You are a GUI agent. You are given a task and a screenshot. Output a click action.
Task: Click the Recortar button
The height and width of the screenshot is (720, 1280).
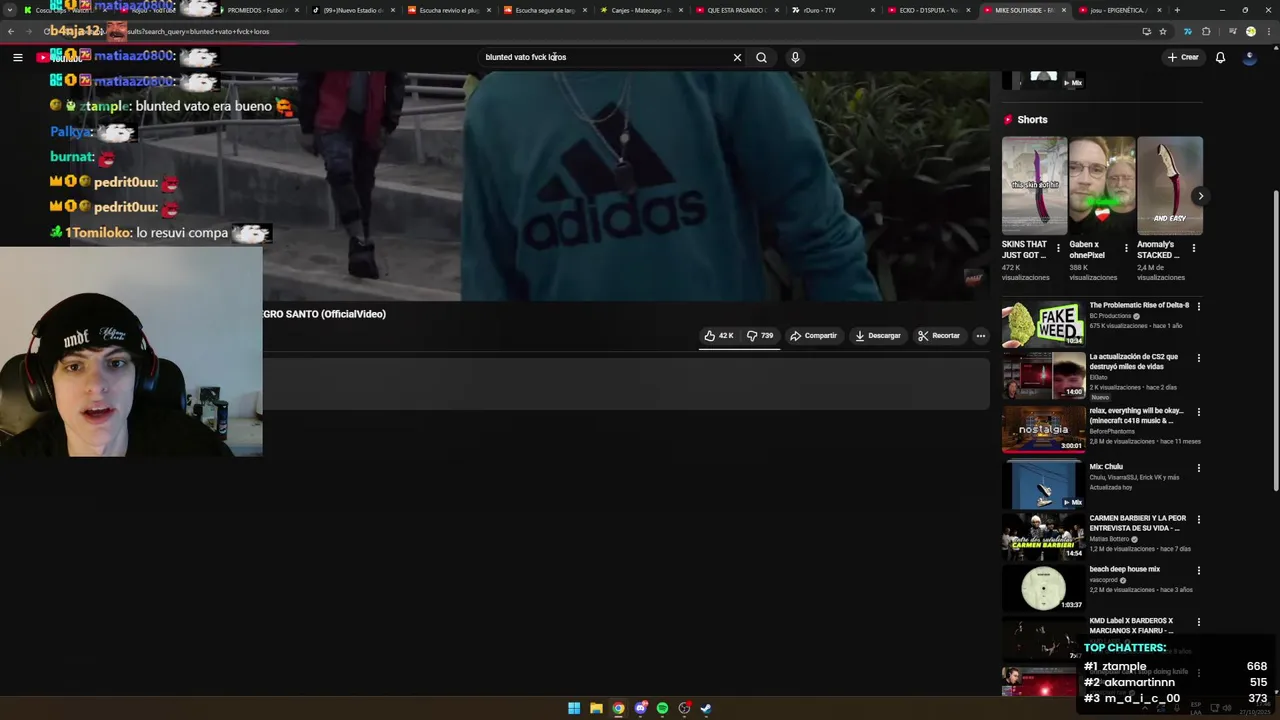point(939,336)
